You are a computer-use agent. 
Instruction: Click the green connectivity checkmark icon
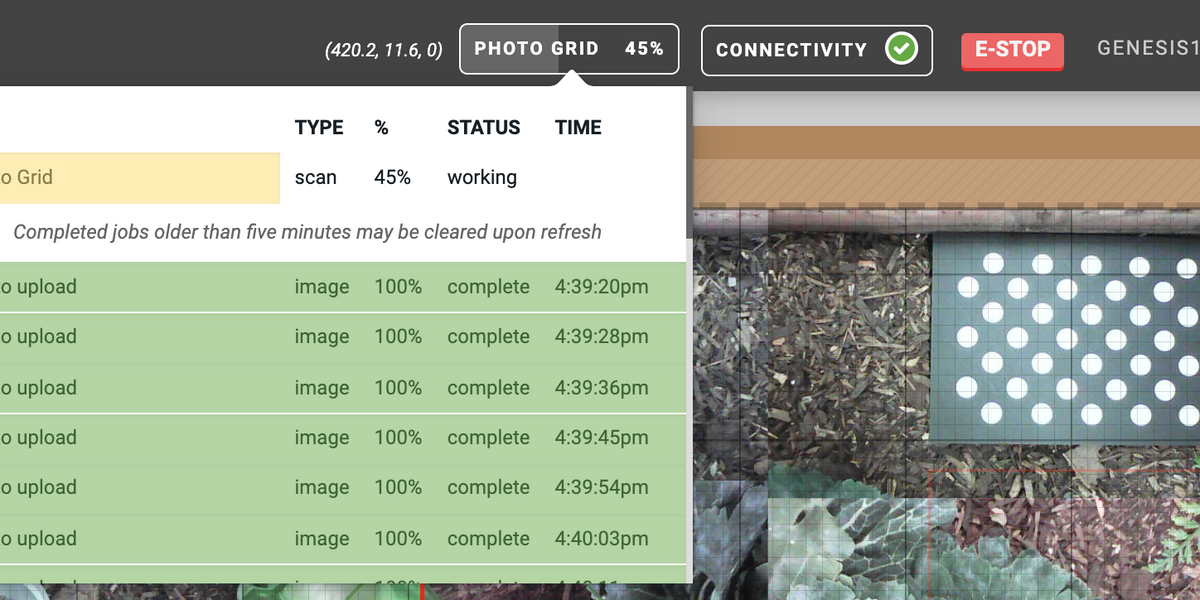click(901, 49)
